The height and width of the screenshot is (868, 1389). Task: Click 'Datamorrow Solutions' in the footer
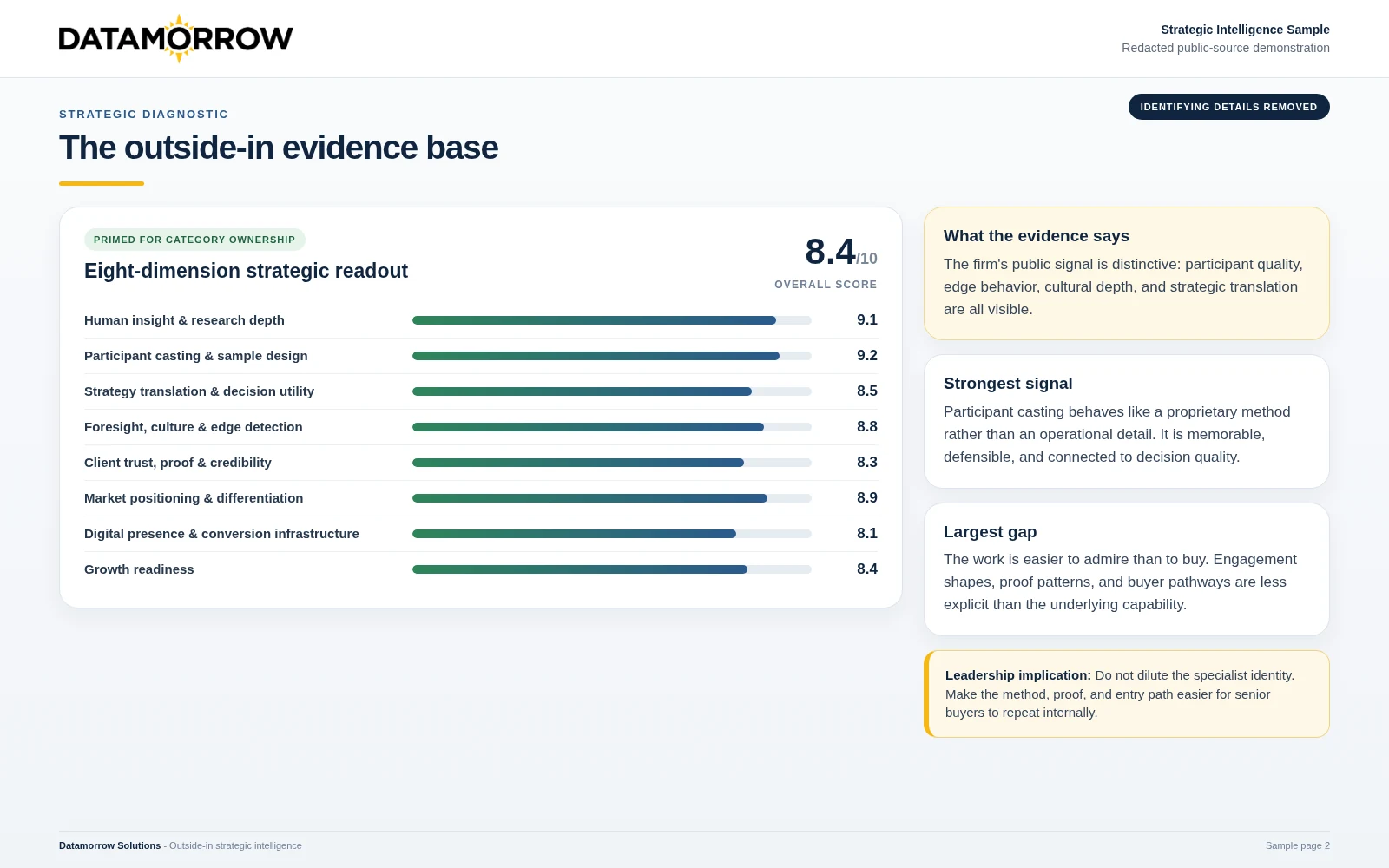click(109, 845)
